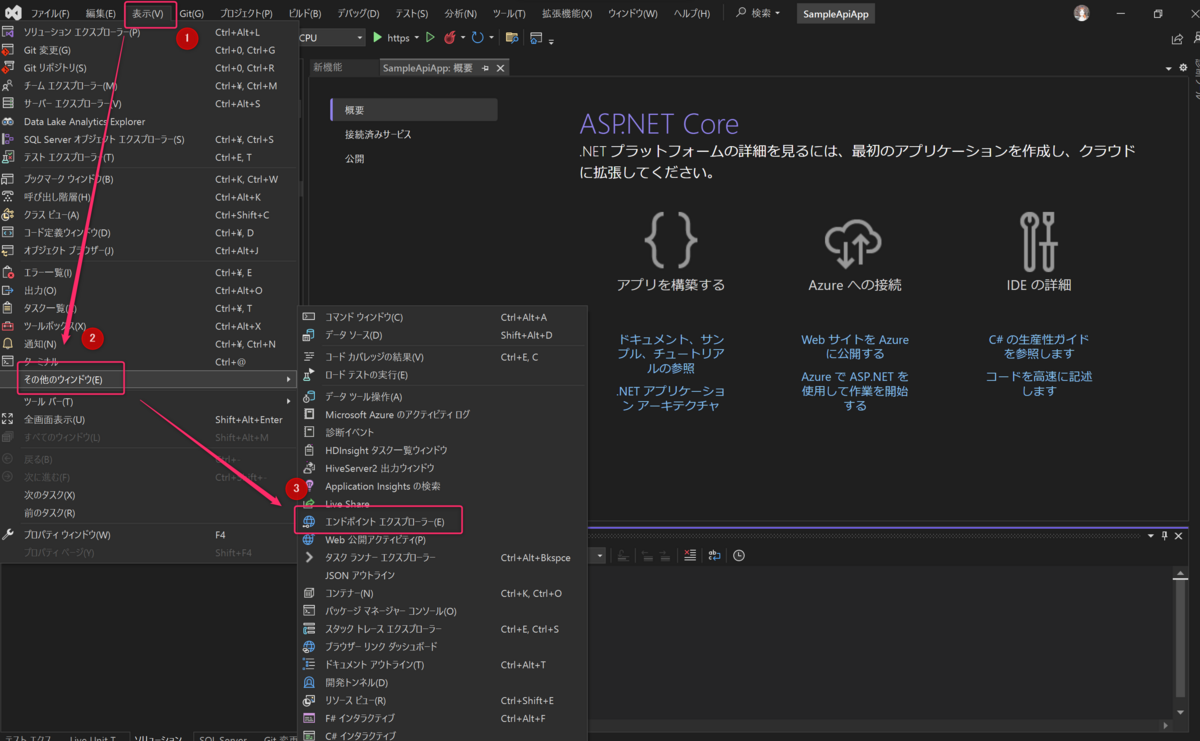Open 通知 window from menu
The height and width of the screenshot is (741, 1200).
pyautogui.click(x=148, y=344)
